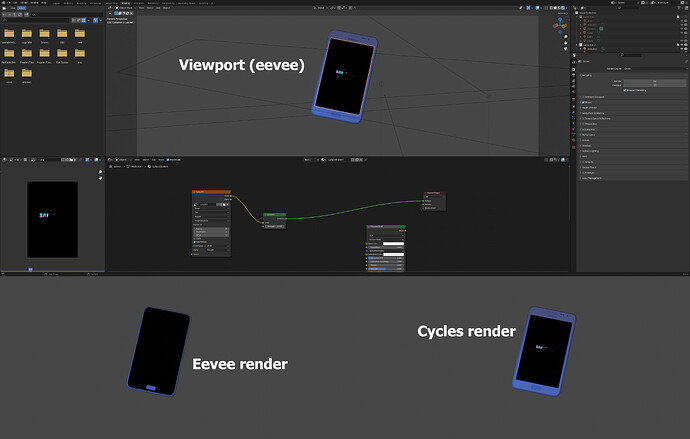Click the file browser filter icon

[95, 20]
